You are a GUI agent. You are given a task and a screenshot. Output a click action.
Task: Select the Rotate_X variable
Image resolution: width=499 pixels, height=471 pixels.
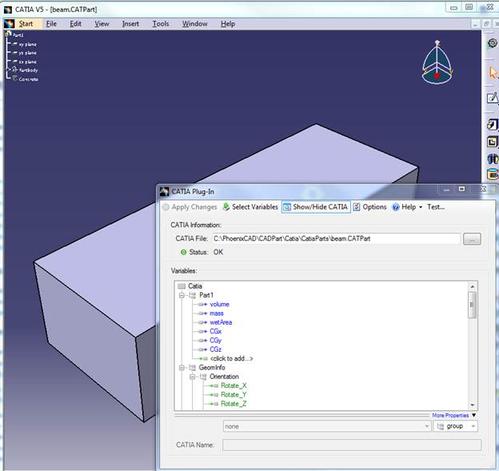pyautogui.click(x=234, y=386)
